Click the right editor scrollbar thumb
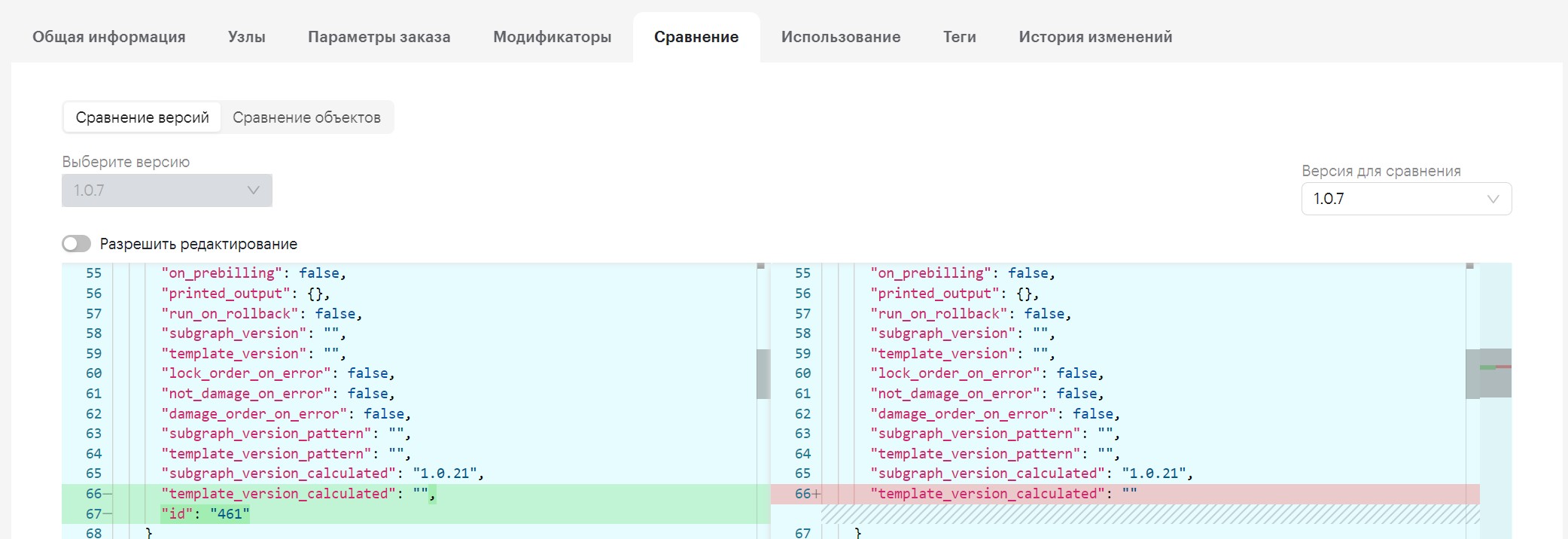This screenshot has height=539, width=1568. click(1473, 373)
